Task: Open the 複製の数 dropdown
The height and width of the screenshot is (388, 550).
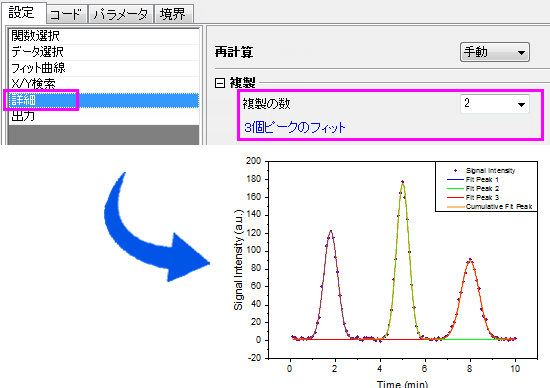Action: (x=495, y=103)
